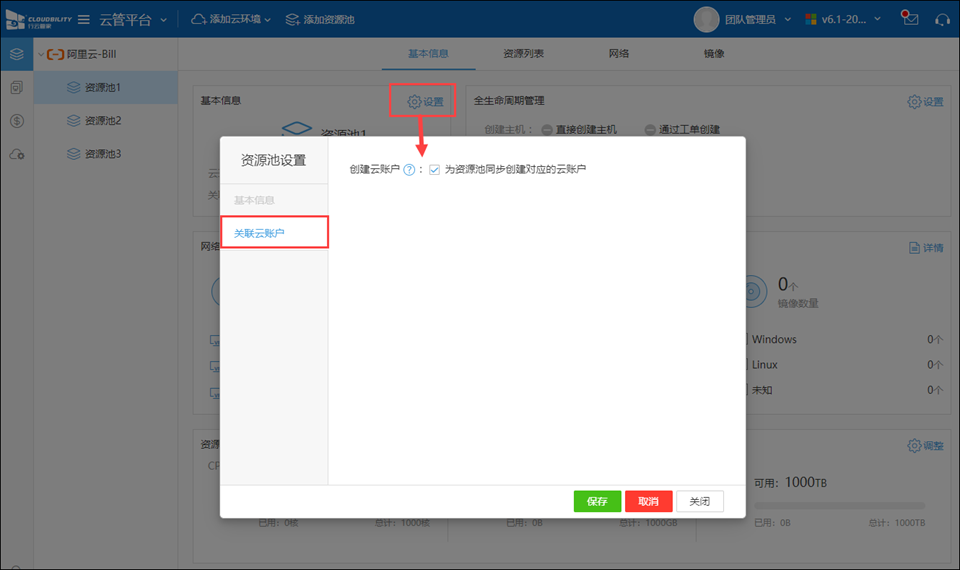
Task: Click the storage usage progress bar
Action: point(839,506)
